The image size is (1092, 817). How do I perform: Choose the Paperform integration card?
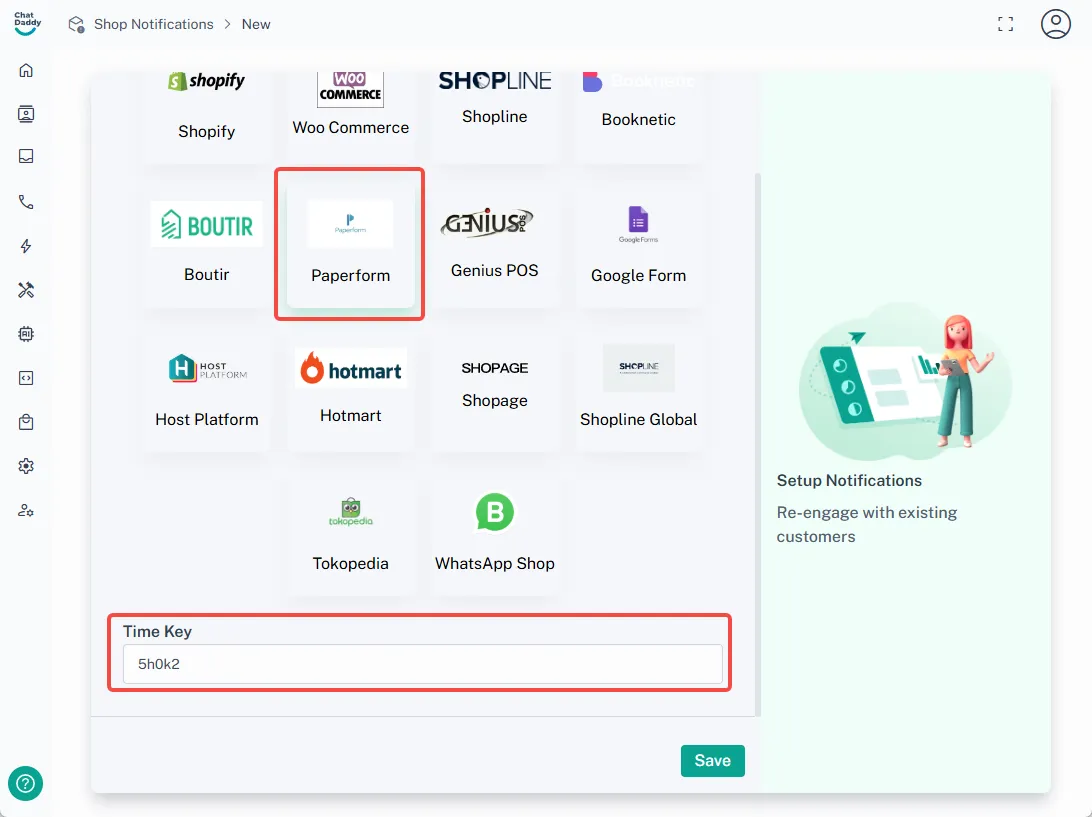point(350,245)
